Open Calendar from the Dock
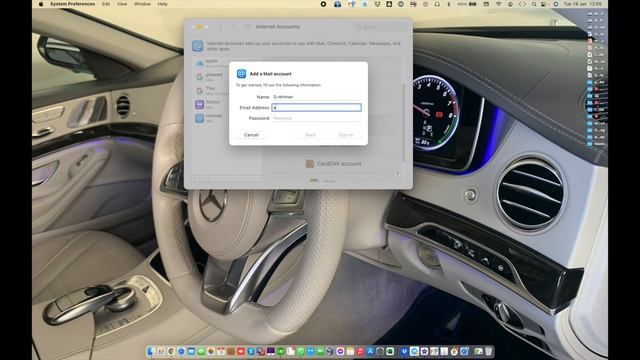Image resolution: width=640 pixels, height=360 pixels. pyautogui.click(x=220, y=351)
